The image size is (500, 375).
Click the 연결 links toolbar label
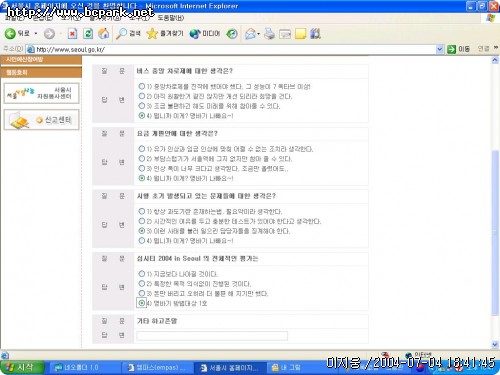click(x=483, y=49)
